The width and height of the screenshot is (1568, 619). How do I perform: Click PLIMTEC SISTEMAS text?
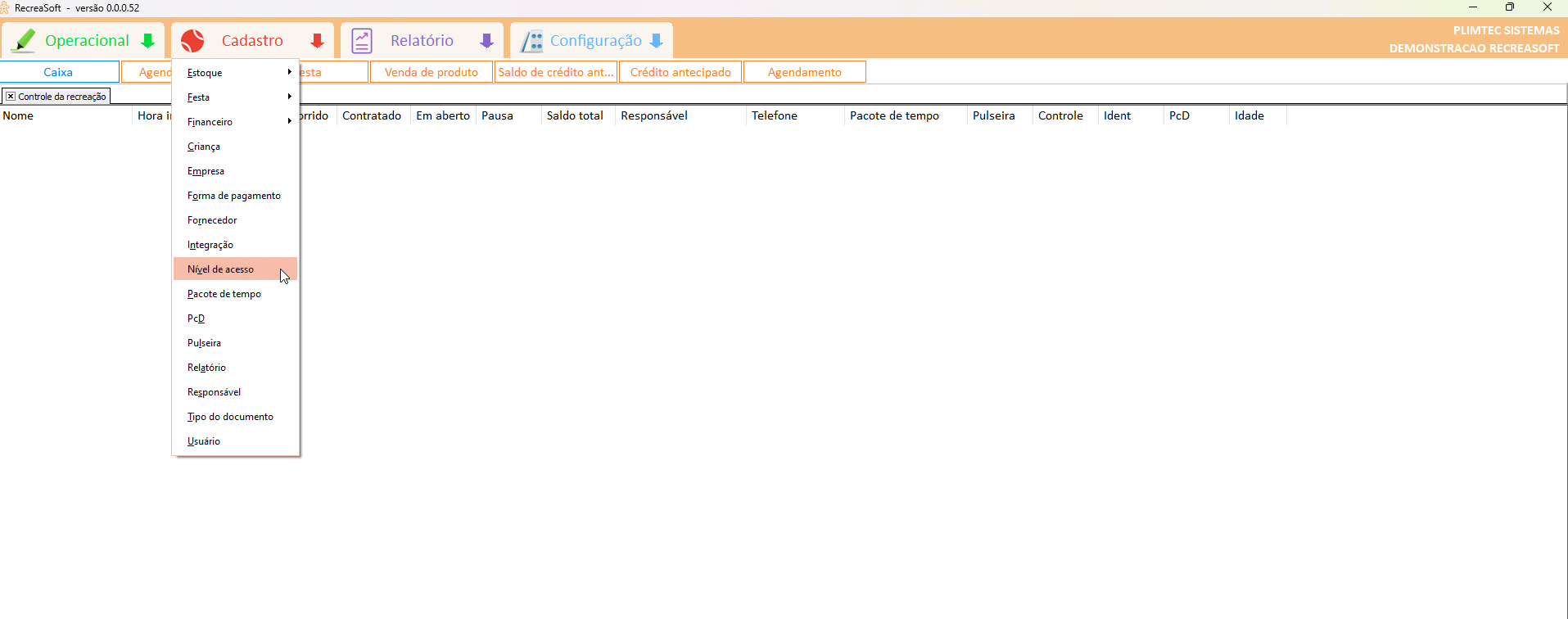(1506, 30)
